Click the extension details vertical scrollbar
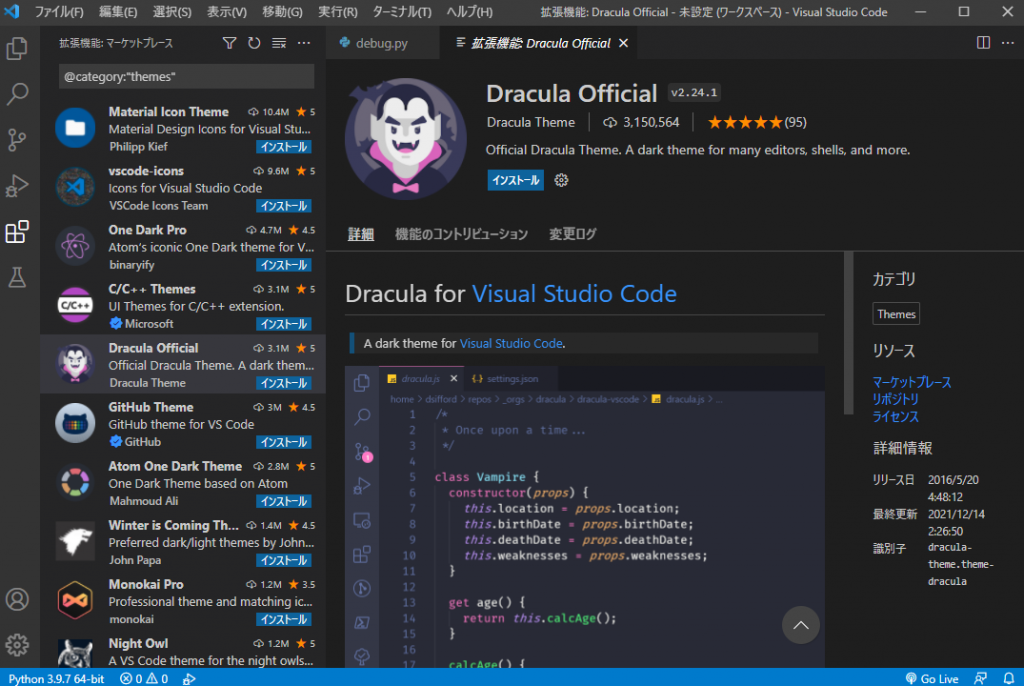 (x=848, y=333)
